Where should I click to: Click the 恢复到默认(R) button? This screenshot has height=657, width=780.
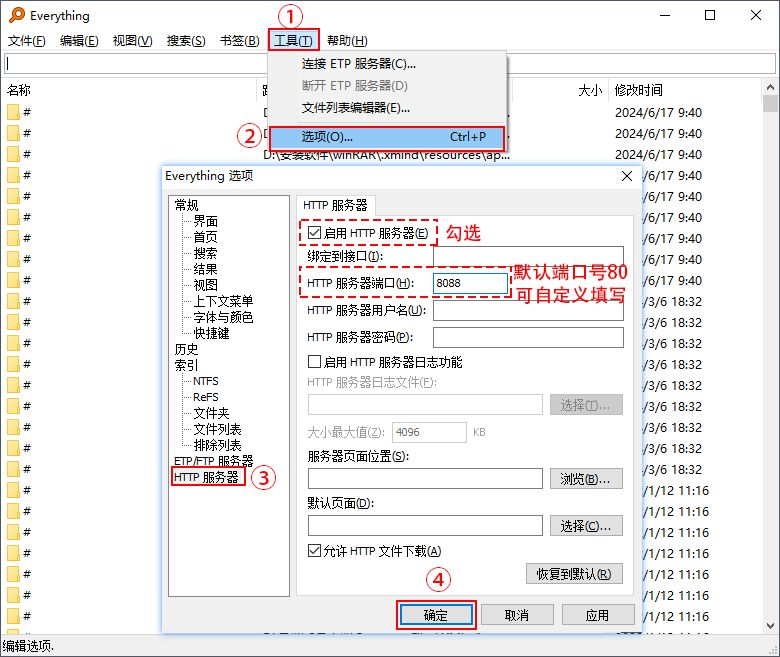574,574
